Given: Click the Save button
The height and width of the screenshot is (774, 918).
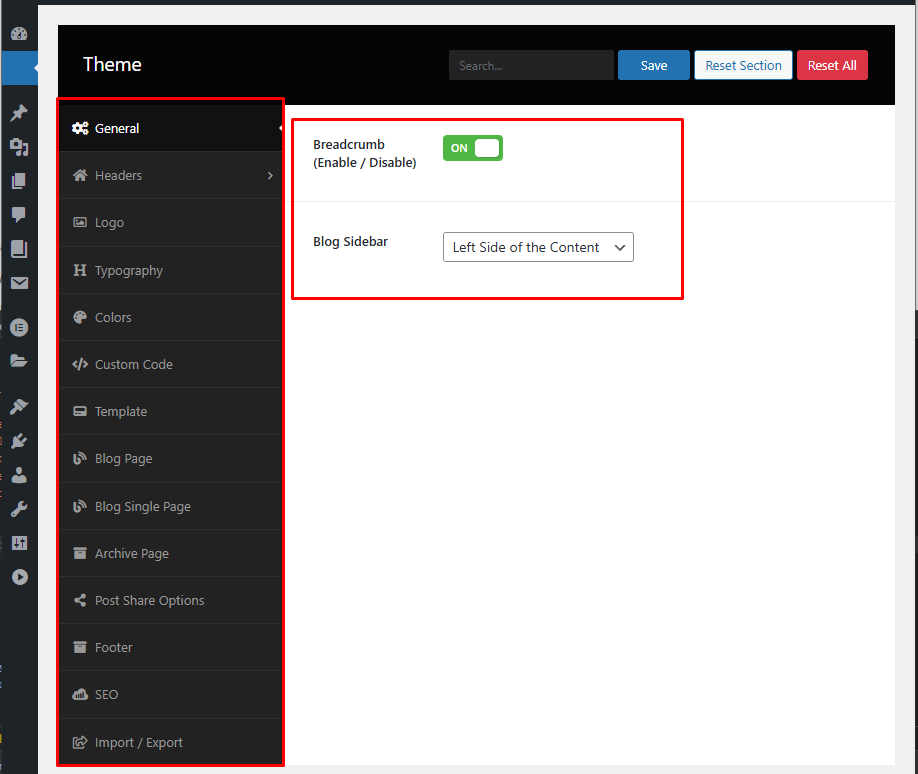Looking at the screenshot, I should point(653,65).
